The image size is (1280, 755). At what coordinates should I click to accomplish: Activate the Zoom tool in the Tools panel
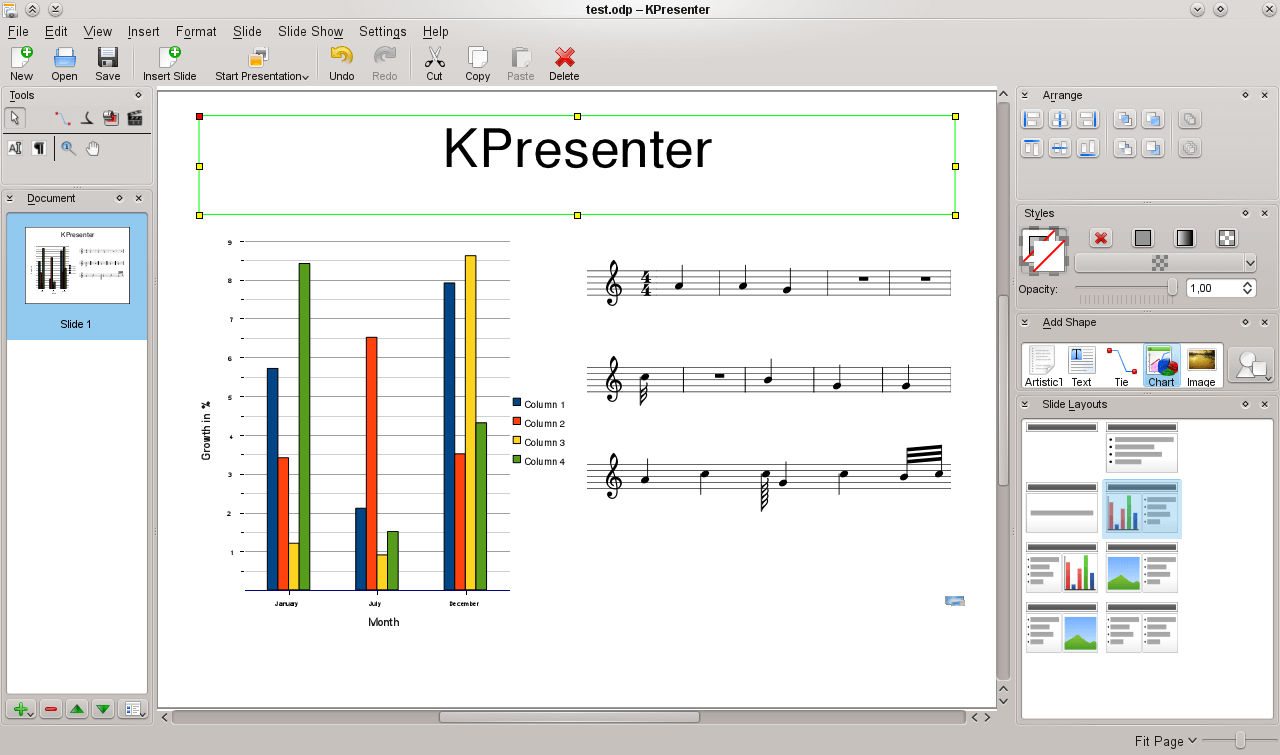[68, 148]
